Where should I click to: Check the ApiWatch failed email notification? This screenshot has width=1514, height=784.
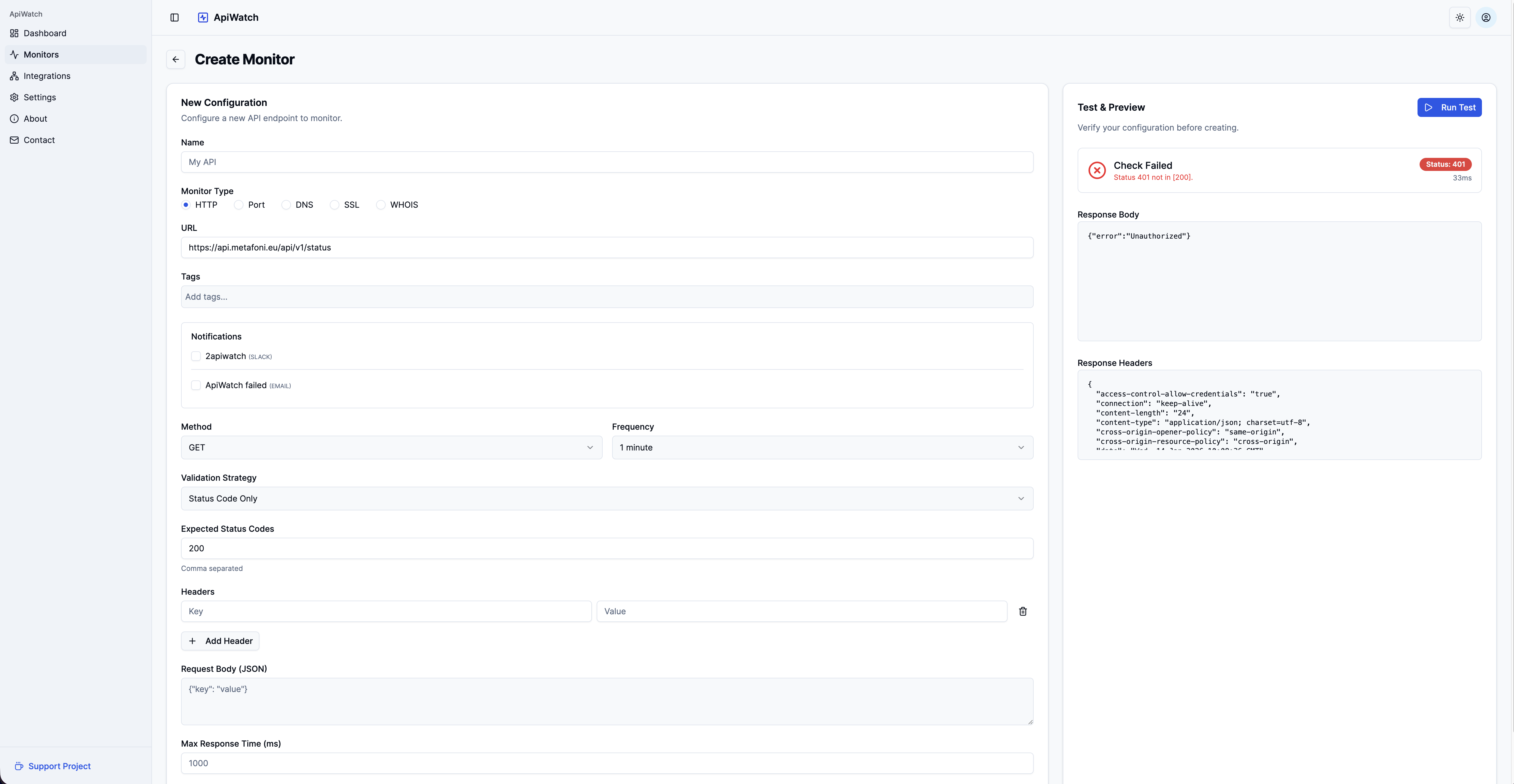tap(196, 385)
